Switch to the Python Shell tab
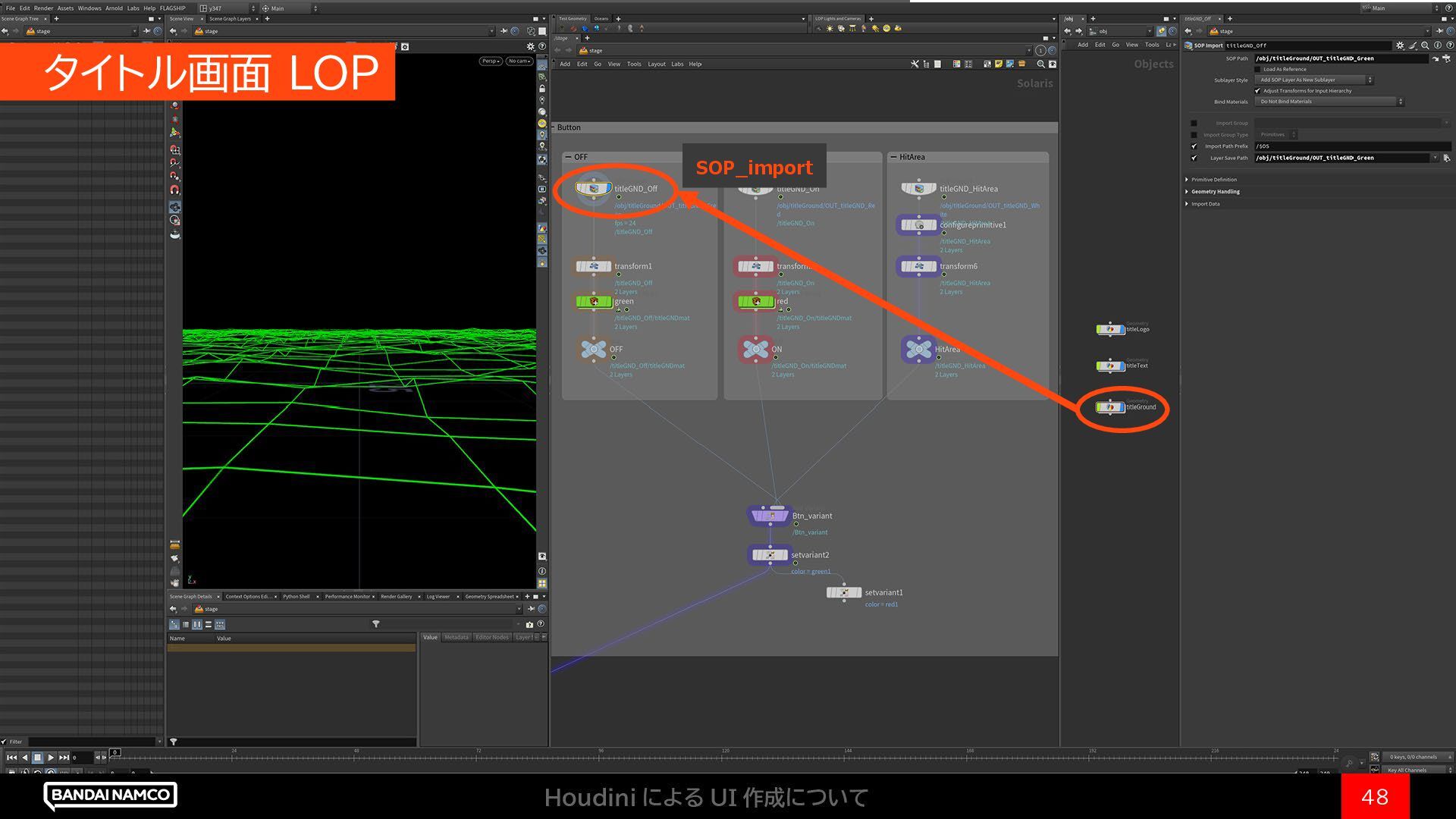Screen dimensions: 1456x819 pos(296,597)
